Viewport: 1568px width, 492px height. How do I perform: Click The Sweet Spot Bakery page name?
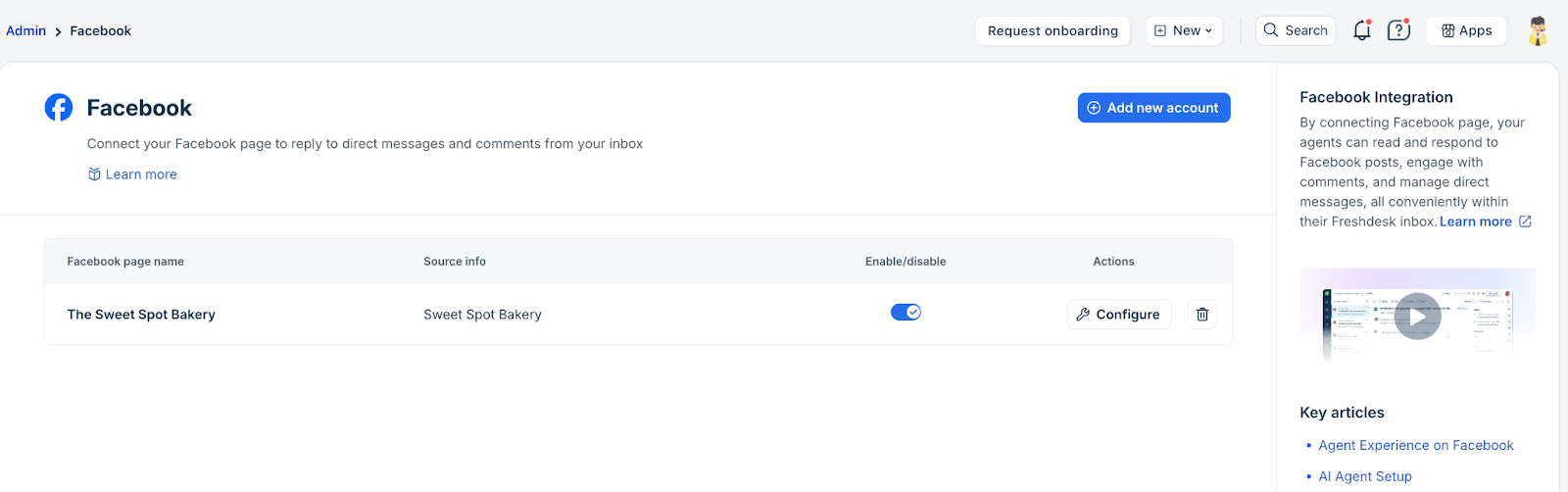coord(141,315)
